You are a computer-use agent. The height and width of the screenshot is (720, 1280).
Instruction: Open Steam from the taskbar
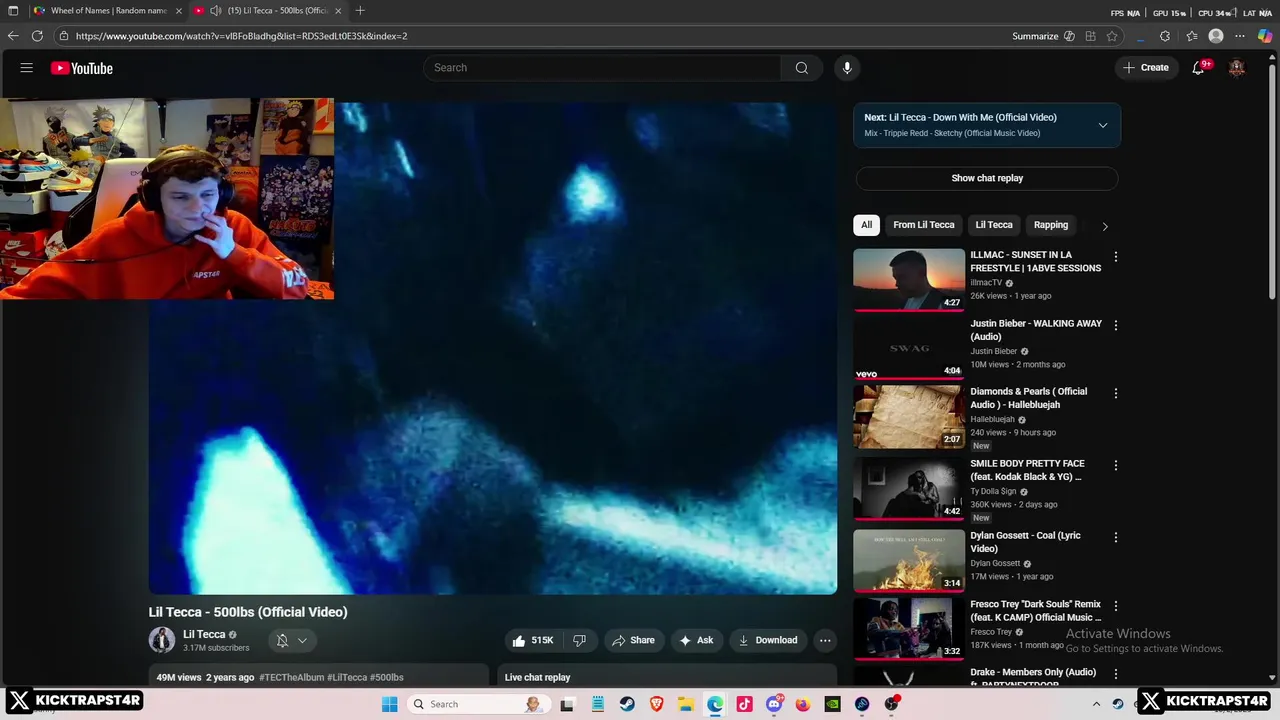pos(626,704)
